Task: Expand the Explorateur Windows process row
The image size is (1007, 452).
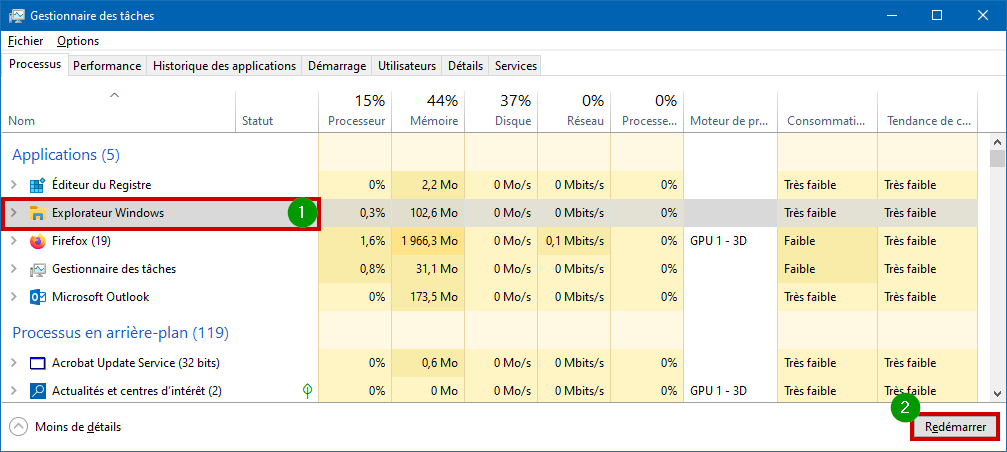Action: coord(13,213)
